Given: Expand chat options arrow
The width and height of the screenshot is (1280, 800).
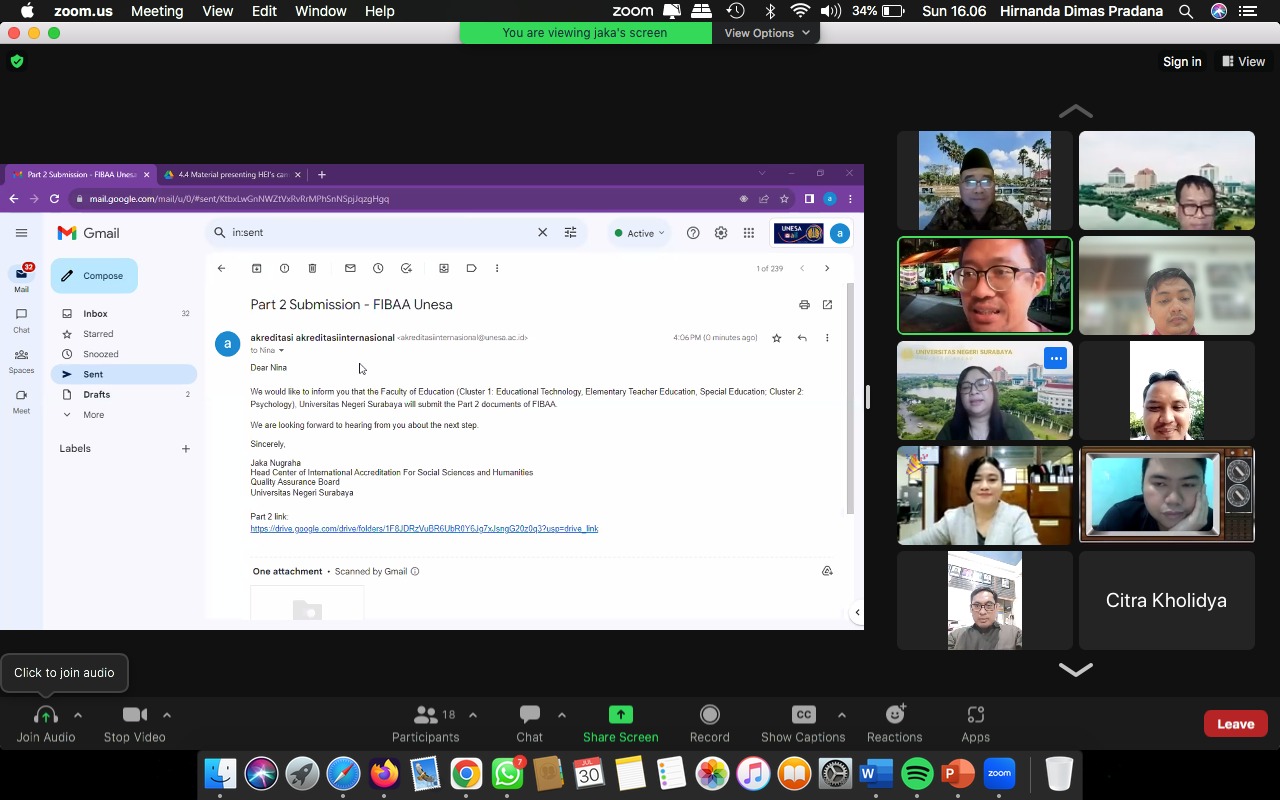Looking at the screenshot, I should [x=562, y=715].
